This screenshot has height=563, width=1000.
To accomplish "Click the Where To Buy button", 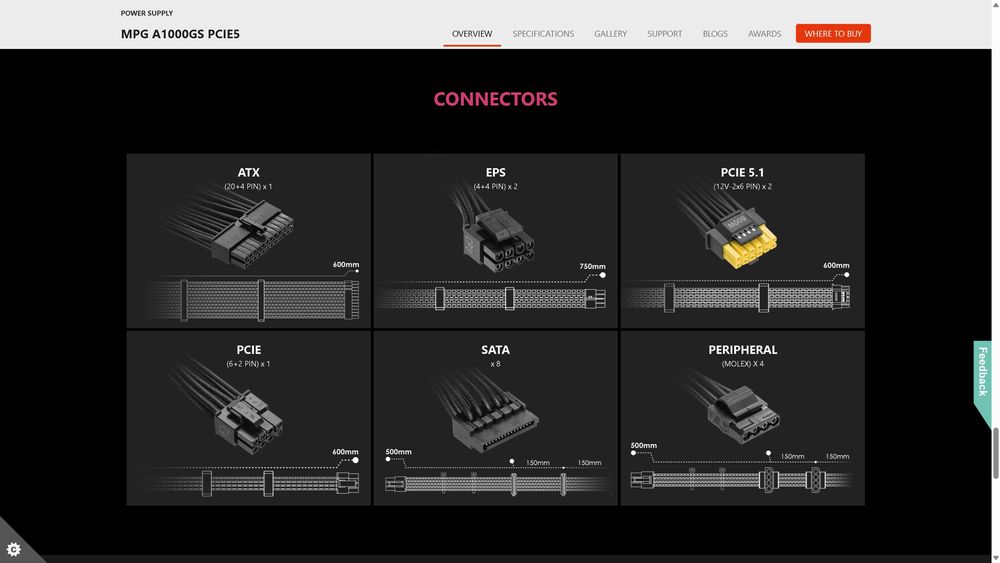I will [833, 33].
